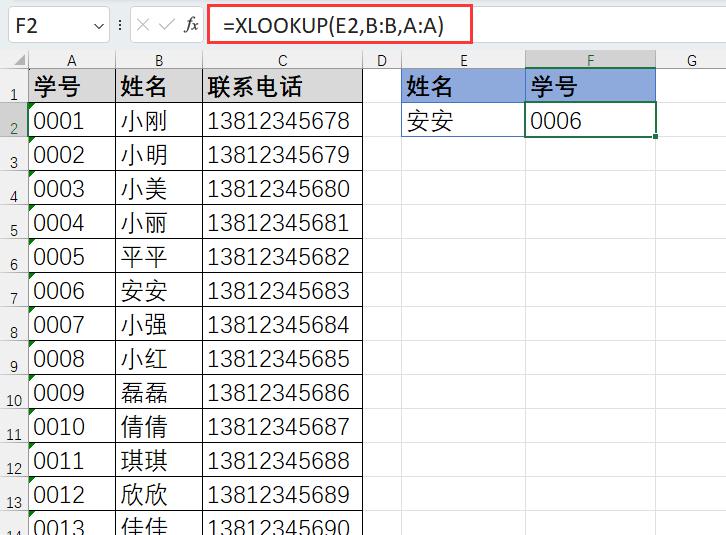Click the Enter checkmark formula icon
This screenshot has height=535, width=726.
pyautogui.click(x=167, y=25)
